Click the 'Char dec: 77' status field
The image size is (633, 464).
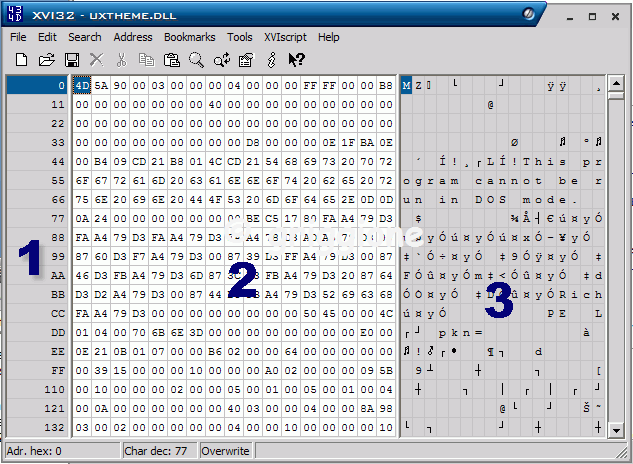tap(159, 451)
